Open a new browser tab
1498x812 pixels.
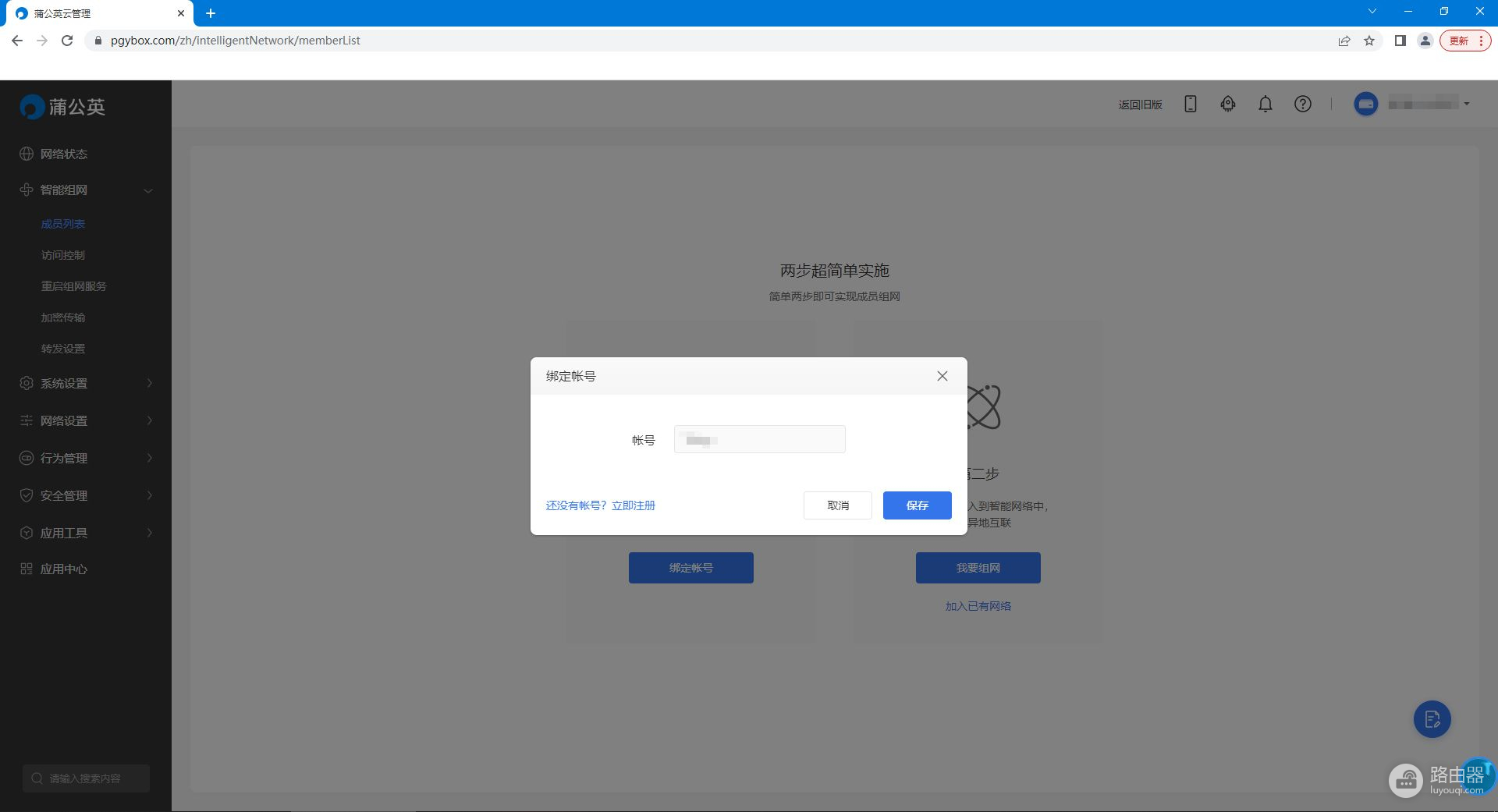(x=211, y=13)
